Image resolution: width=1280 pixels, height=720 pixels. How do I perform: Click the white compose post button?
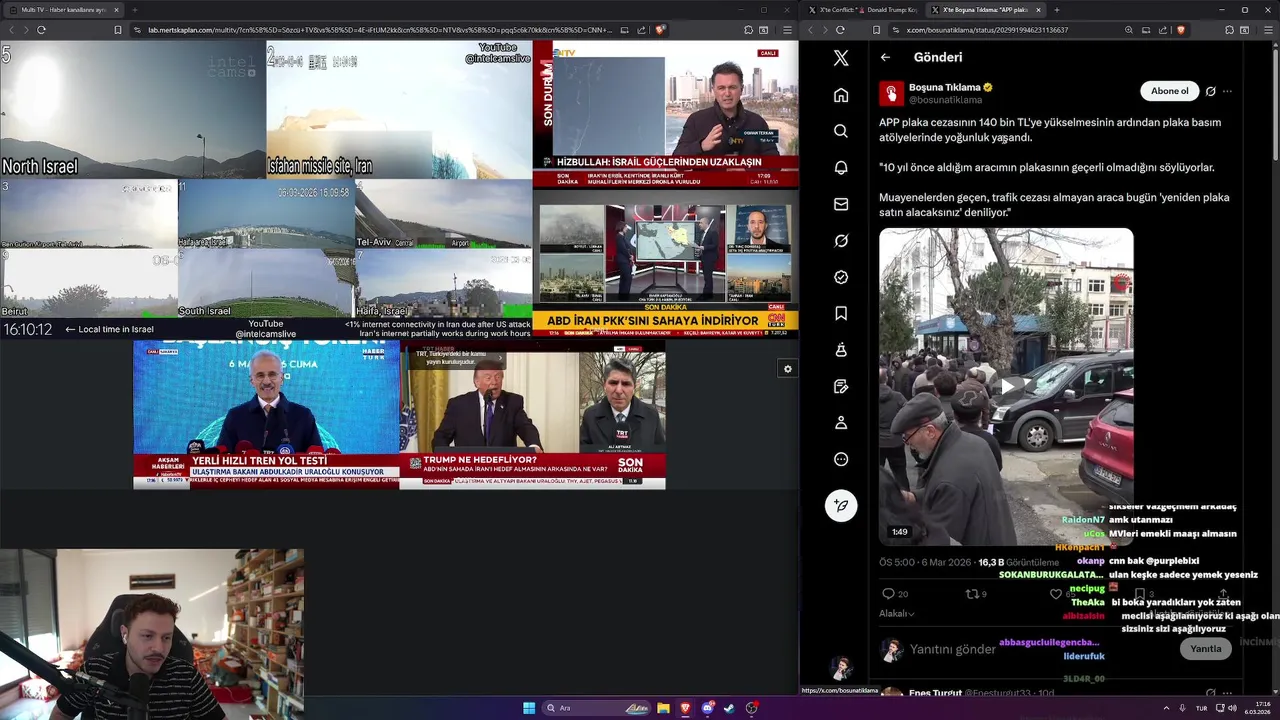pyautogui.click(x=841, y=505)
